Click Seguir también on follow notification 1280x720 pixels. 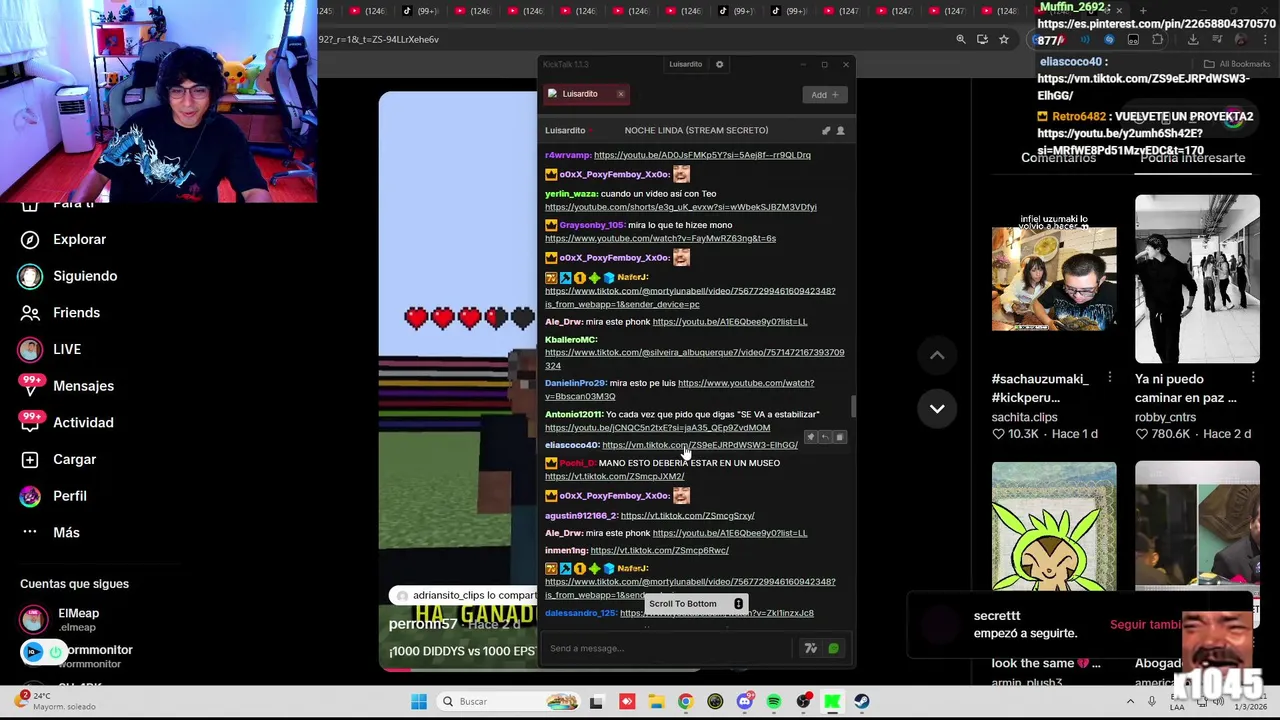(1146, 625)
